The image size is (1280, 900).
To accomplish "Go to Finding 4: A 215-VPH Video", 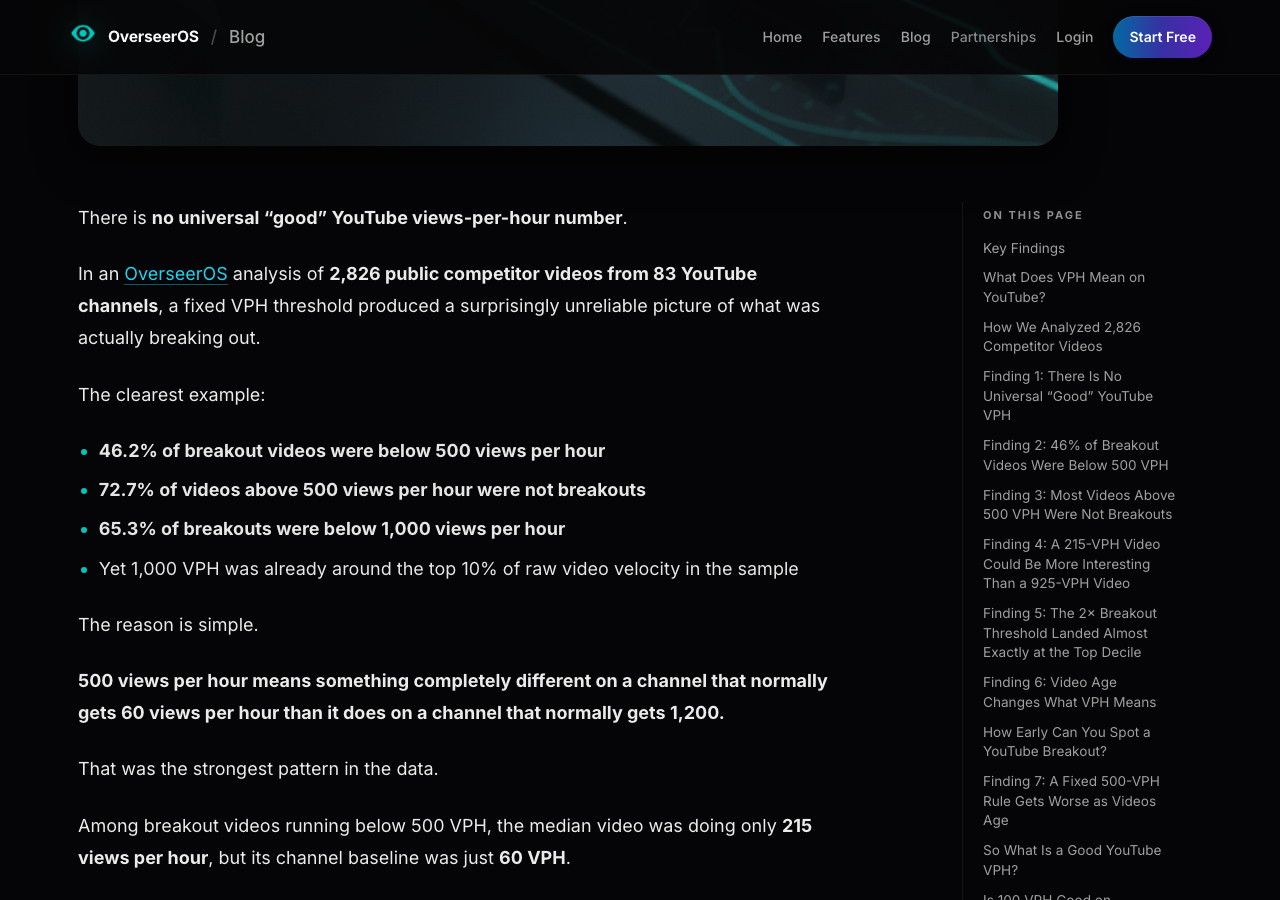I will (x=1072, y=564).
